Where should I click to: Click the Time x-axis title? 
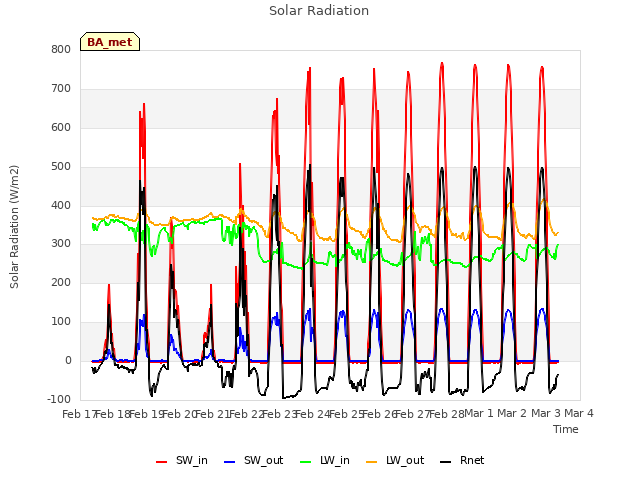point(566,429)
